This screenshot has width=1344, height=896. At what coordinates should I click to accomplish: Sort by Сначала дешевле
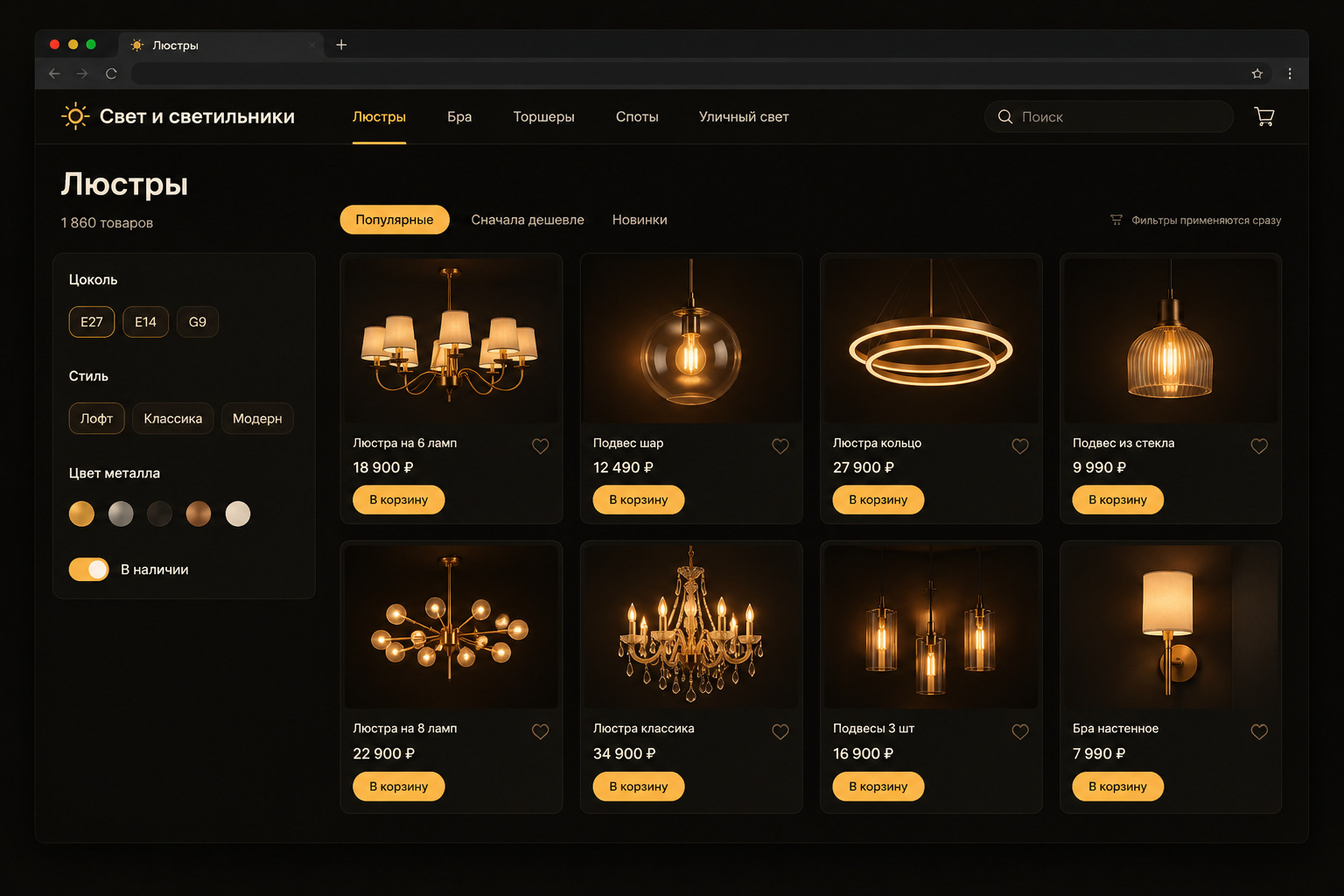528,220
